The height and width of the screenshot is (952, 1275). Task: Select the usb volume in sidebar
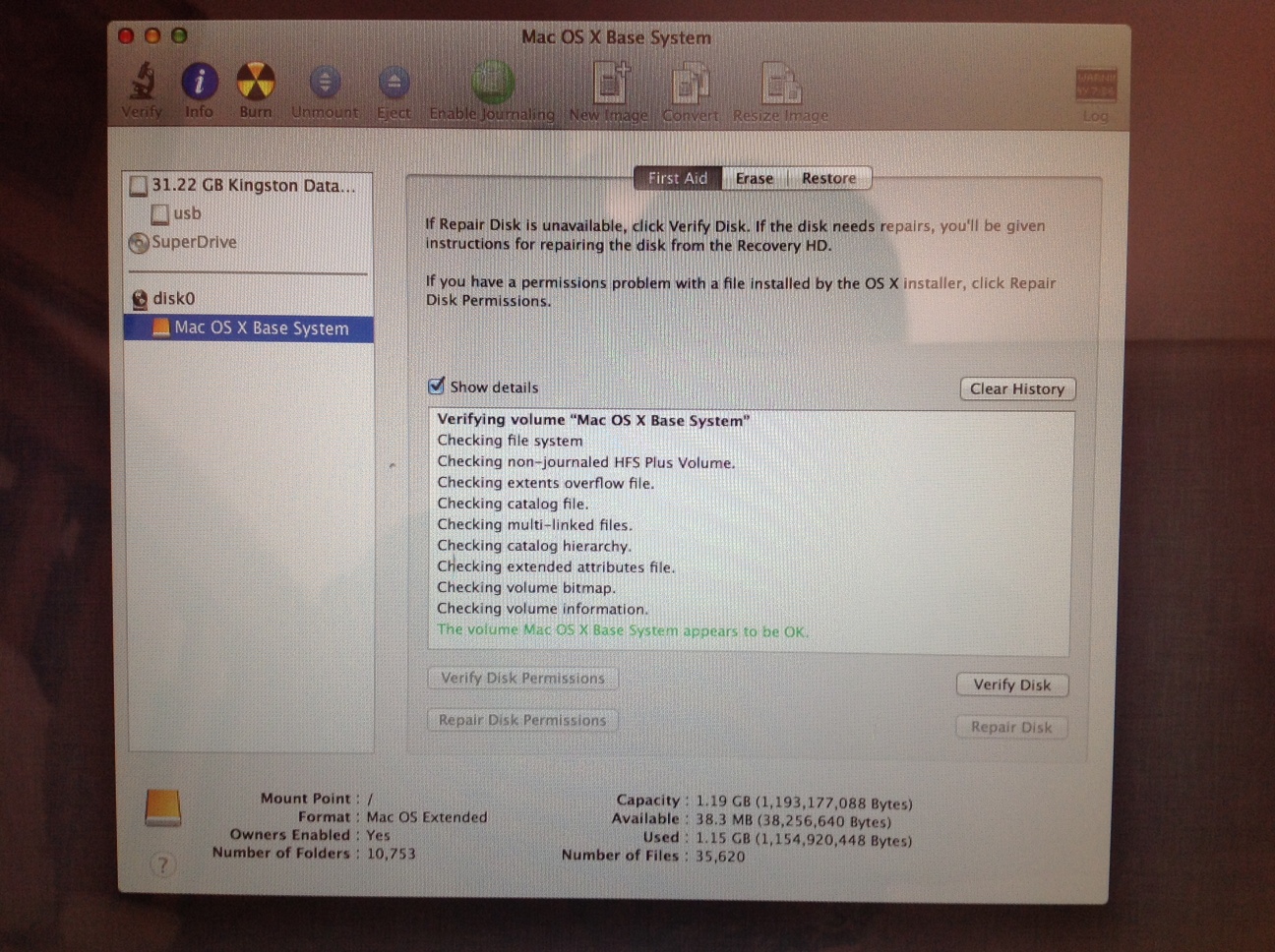(x=176, y=213)
